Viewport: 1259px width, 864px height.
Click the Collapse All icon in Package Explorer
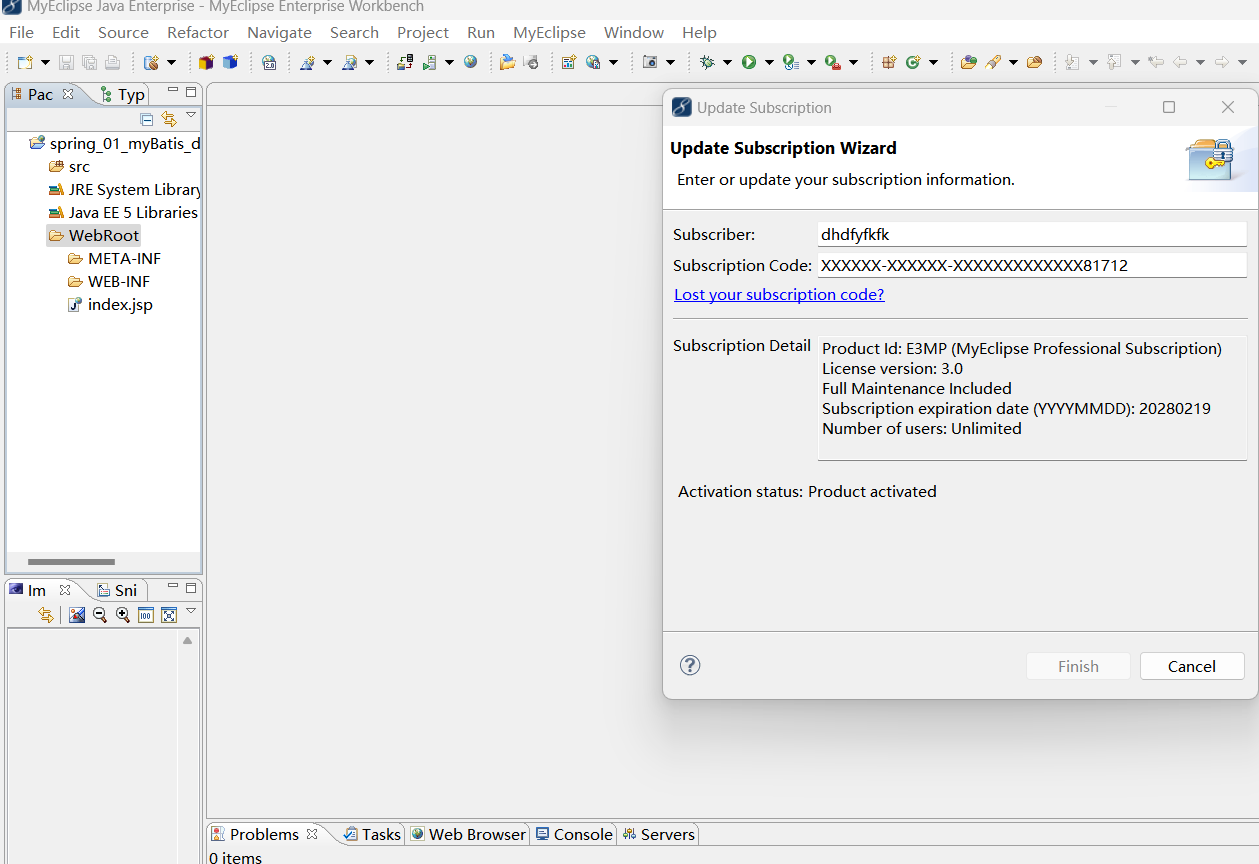[147, 119]
